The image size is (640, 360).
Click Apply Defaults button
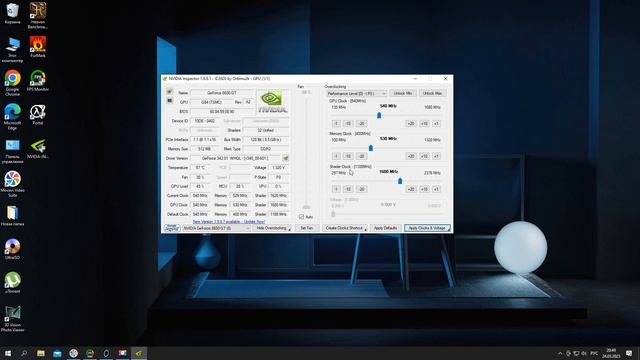click(386, 228)
